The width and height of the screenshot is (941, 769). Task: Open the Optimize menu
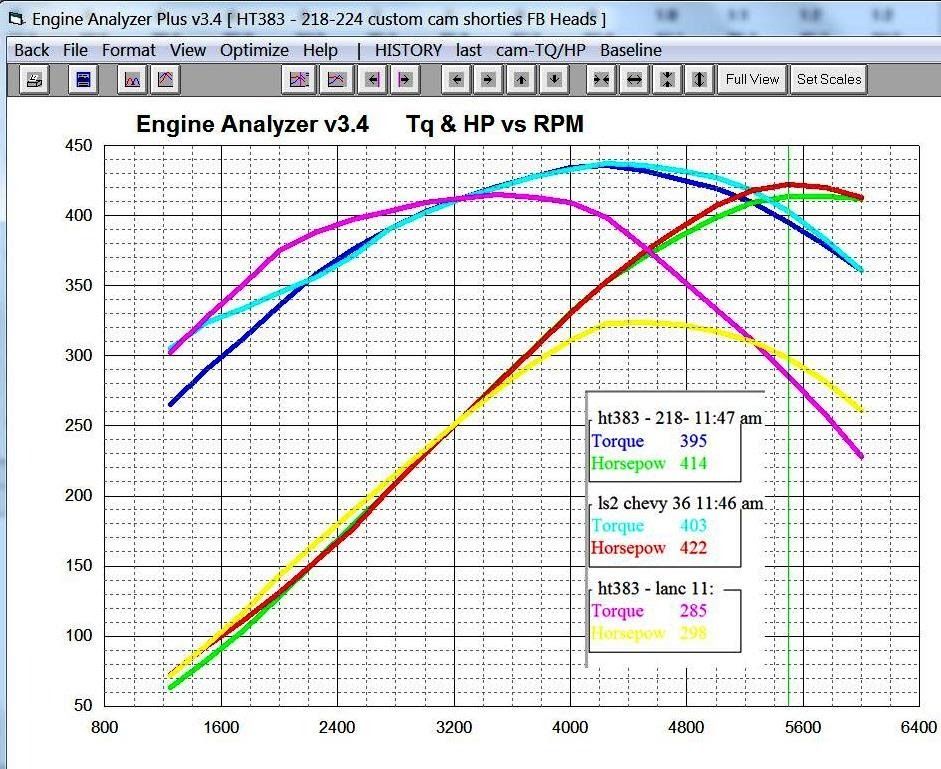(254, 50)
